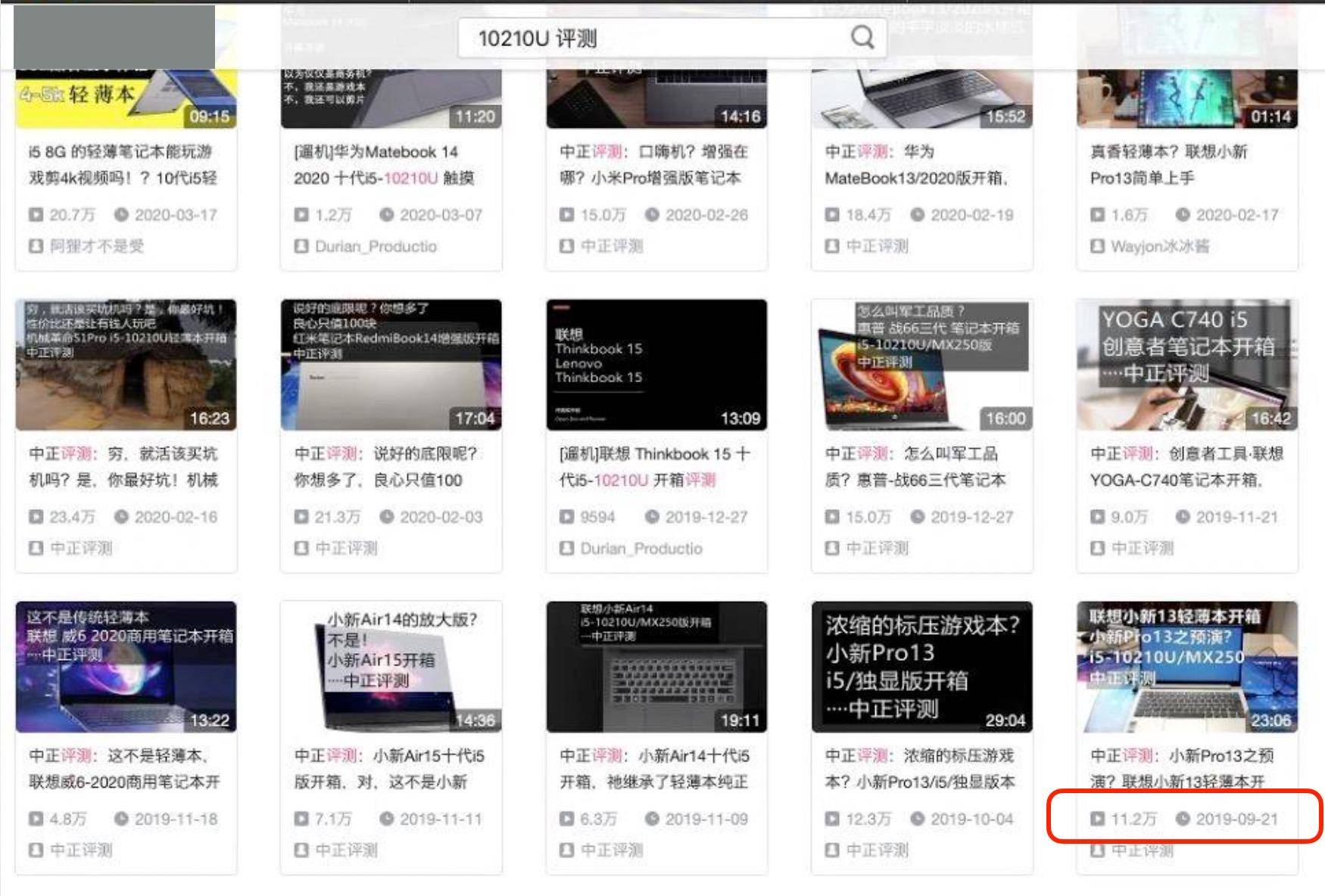The width and height of the screenshot is (1325, 896).
Task: Open title "口嗨机？增强在哪？小米Pro增强版"
Action: tap(654, 165)
